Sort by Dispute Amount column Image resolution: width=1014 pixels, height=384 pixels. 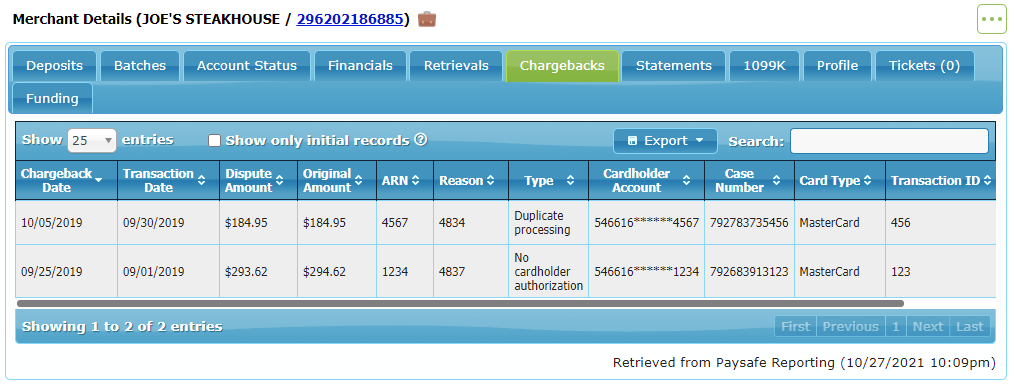pos(259,181)
